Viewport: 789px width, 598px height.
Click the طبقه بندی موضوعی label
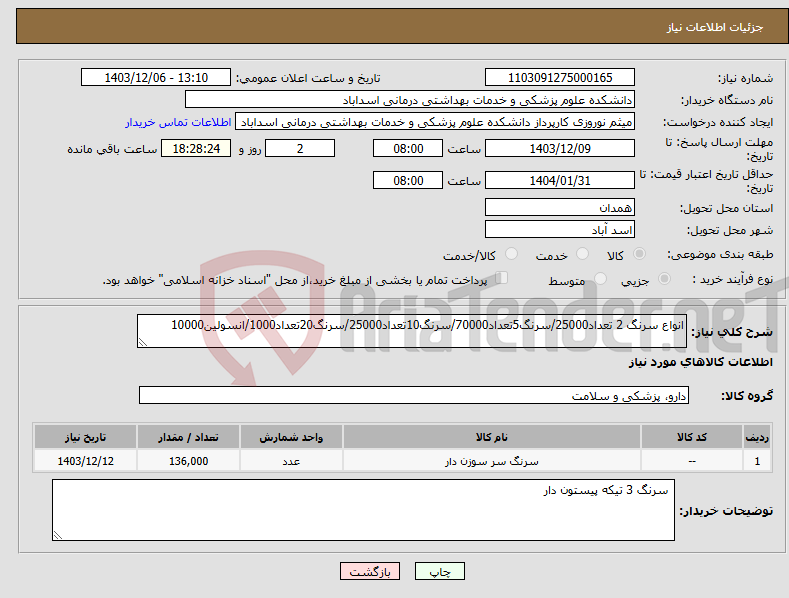coord(720,255)
